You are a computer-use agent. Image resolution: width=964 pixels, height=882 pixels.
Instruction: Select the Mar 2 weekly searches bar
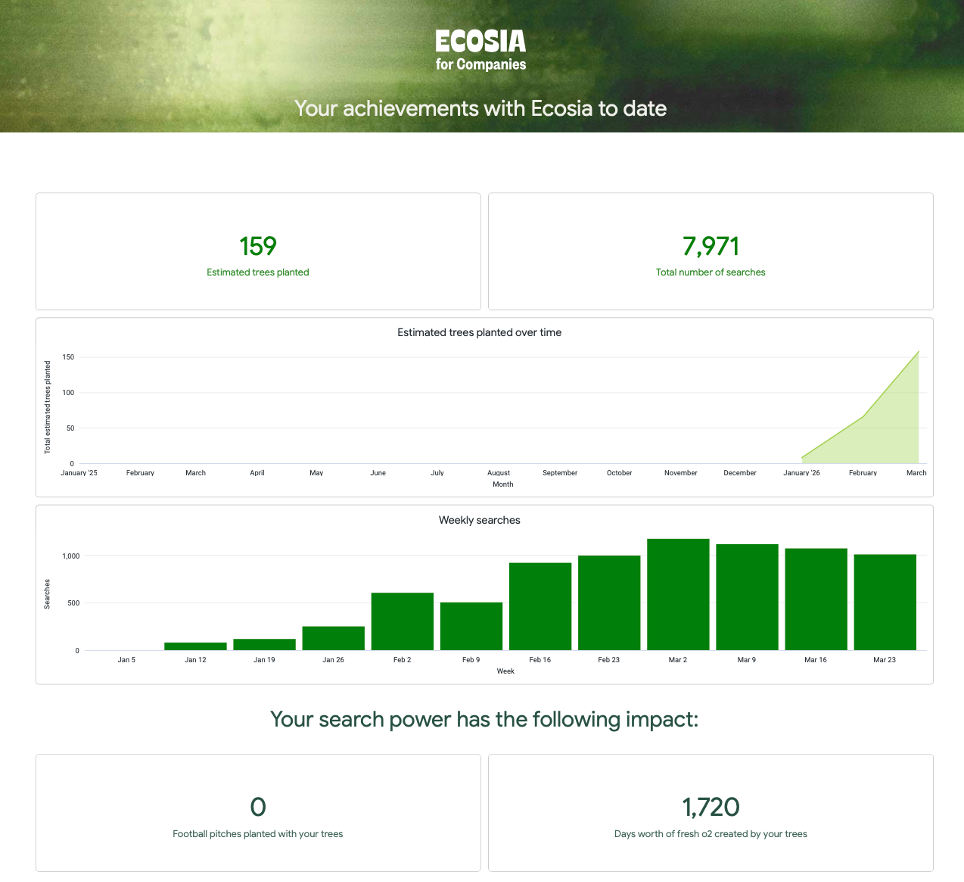click(x=678, y=595)
